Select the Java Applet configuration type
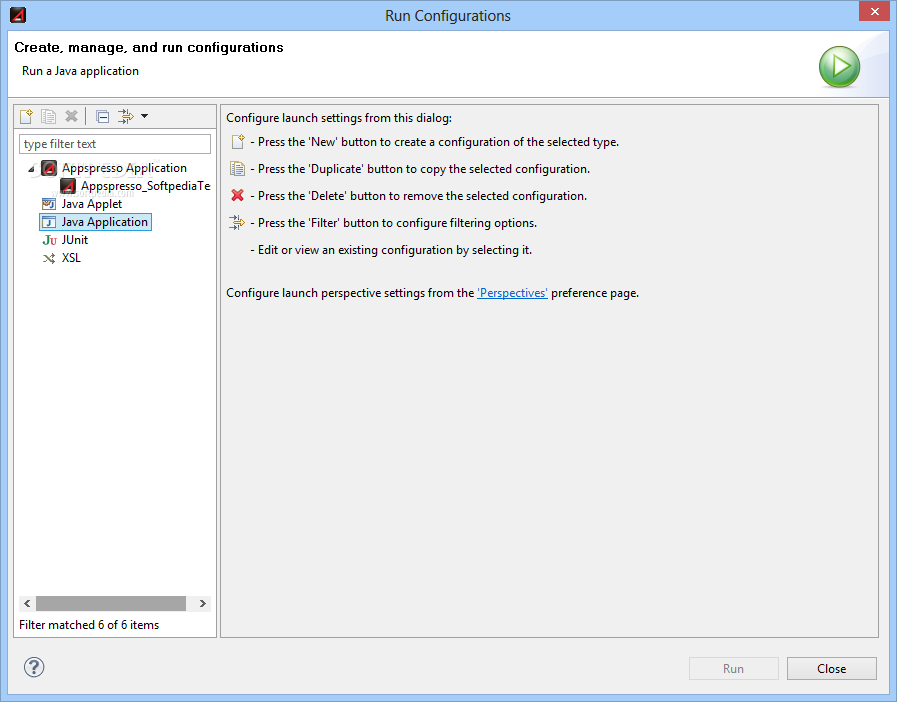This screenshot has width=897, height=702. point(92,204)
